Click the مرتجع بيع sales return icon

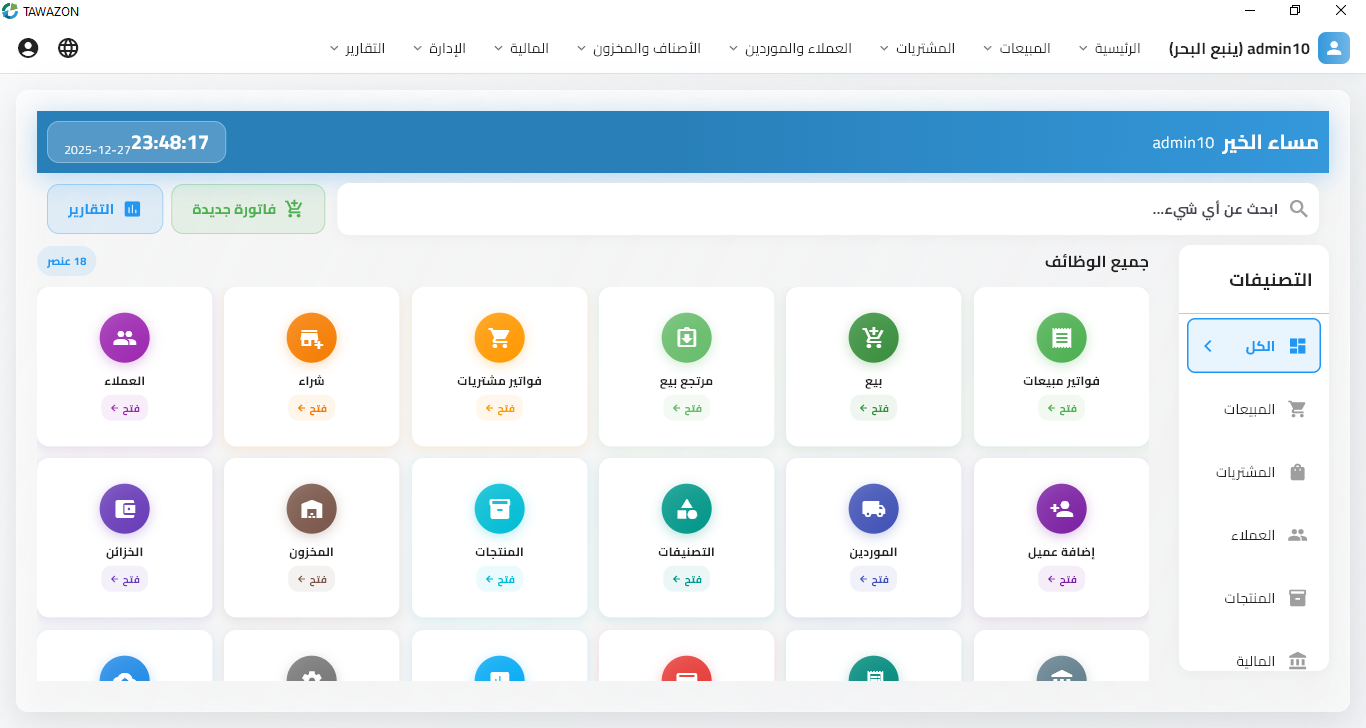coord(686,337)
